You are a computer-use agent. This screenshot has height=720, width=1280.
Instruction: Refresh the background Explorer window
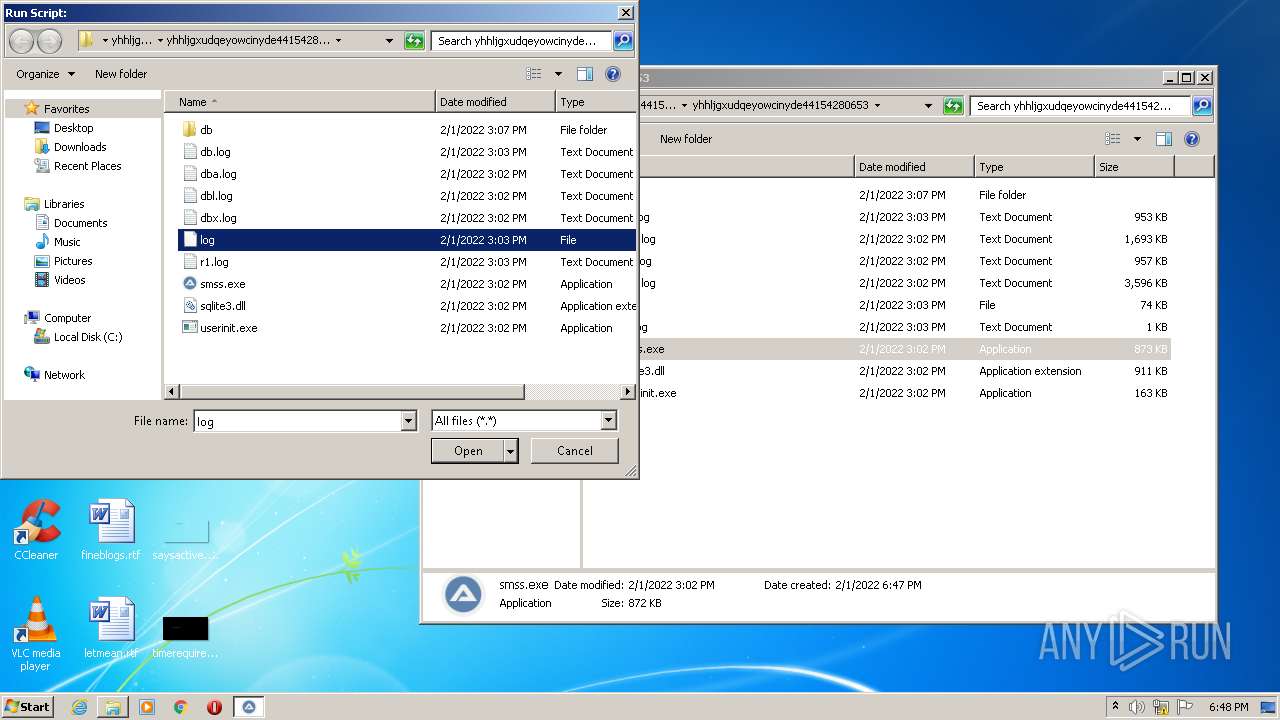pos(953,106)
